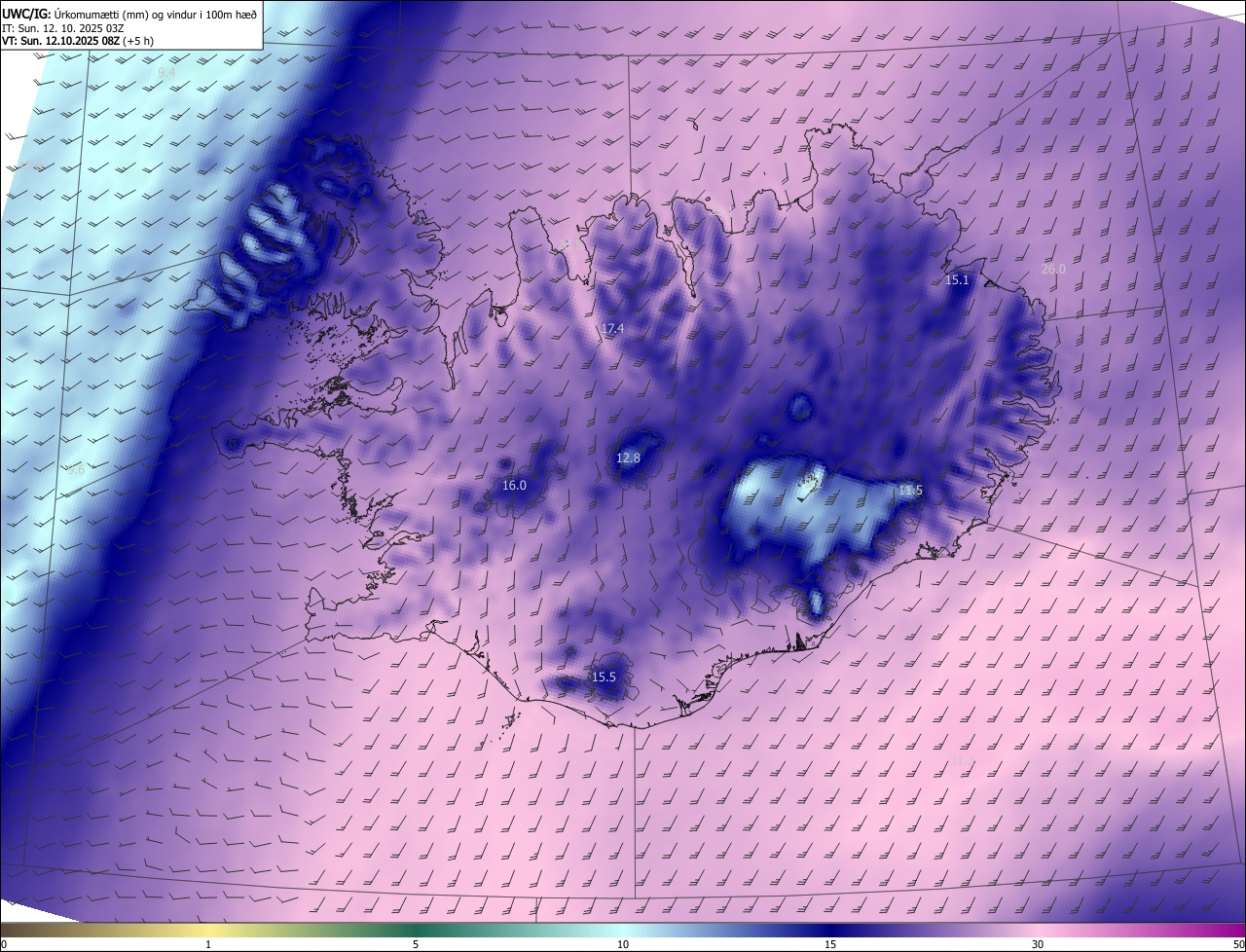1246x952 pixels.
Task: Click the UWC/IG Úrkomumætti title text
Action: click(x=129, y=13)
